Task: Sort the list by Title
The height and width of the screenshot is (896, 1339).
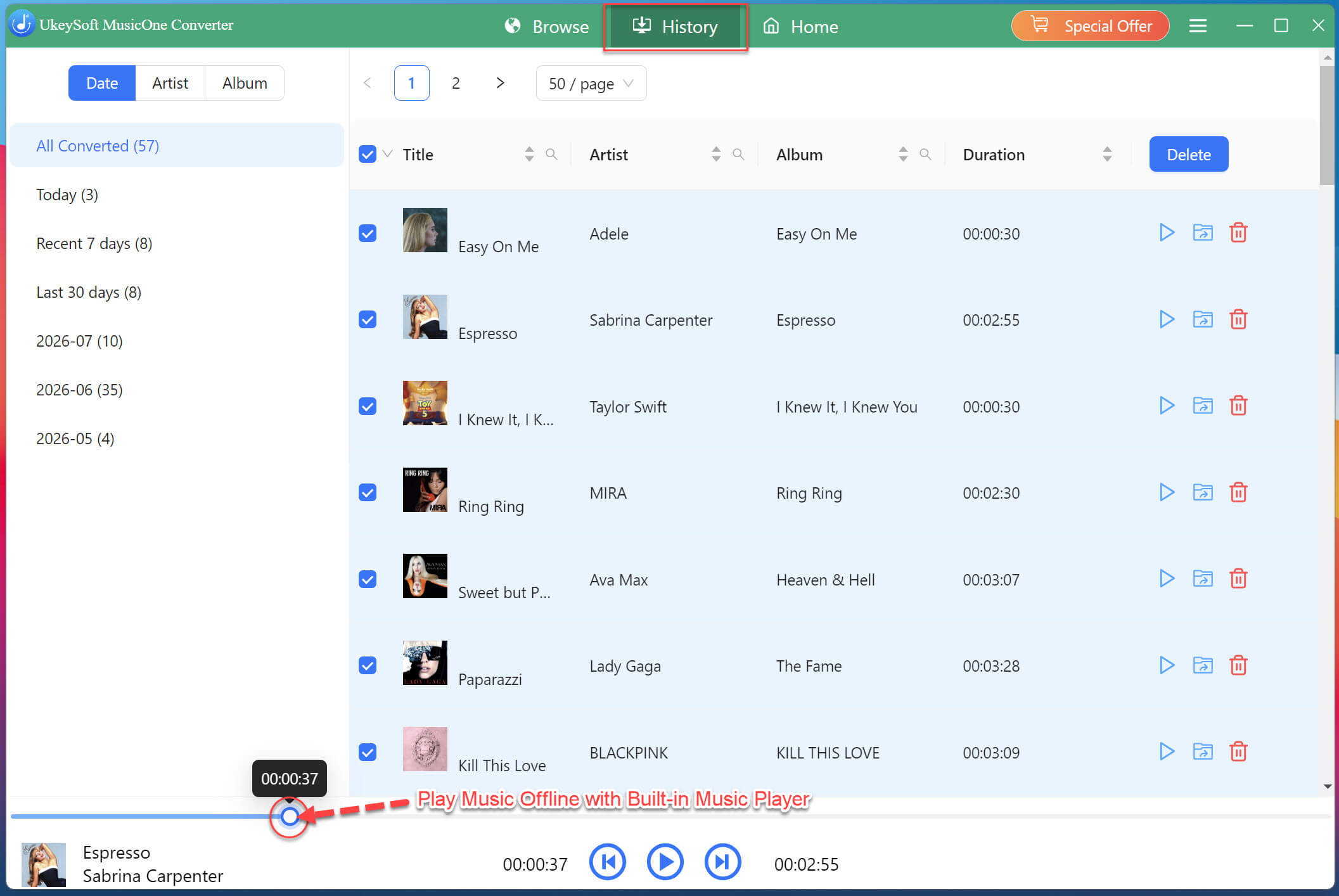Action: [529, 154]
